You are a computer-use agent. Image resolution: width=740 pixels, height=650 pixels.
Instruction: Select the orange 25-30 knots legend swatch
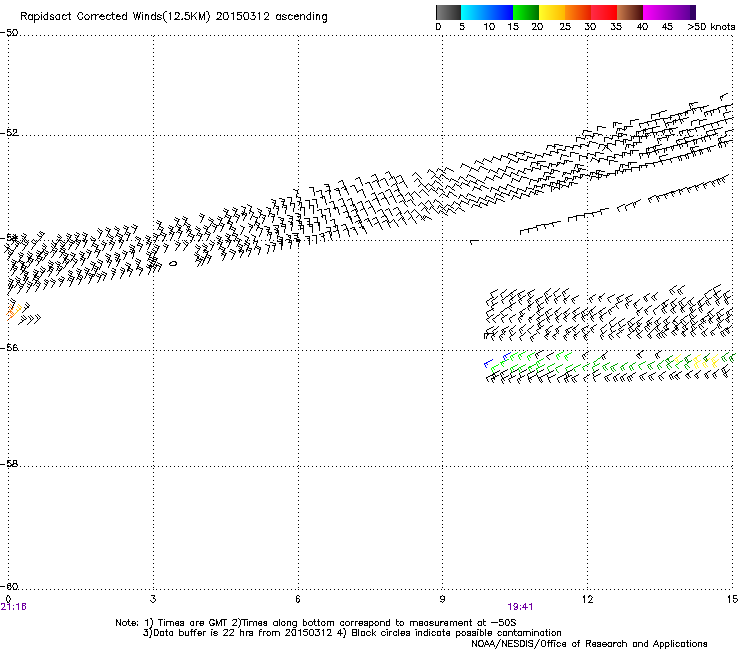coord(578,12)
